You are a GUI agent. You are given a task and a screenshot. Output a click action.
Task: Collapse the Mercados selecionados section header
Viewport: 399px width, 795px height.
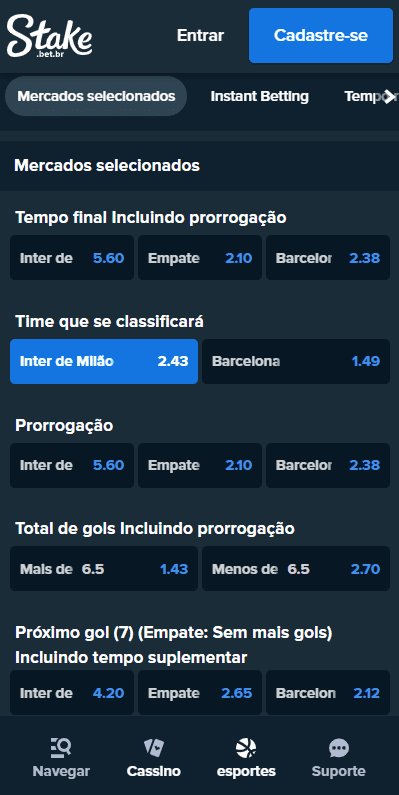[x=199, y=166]
